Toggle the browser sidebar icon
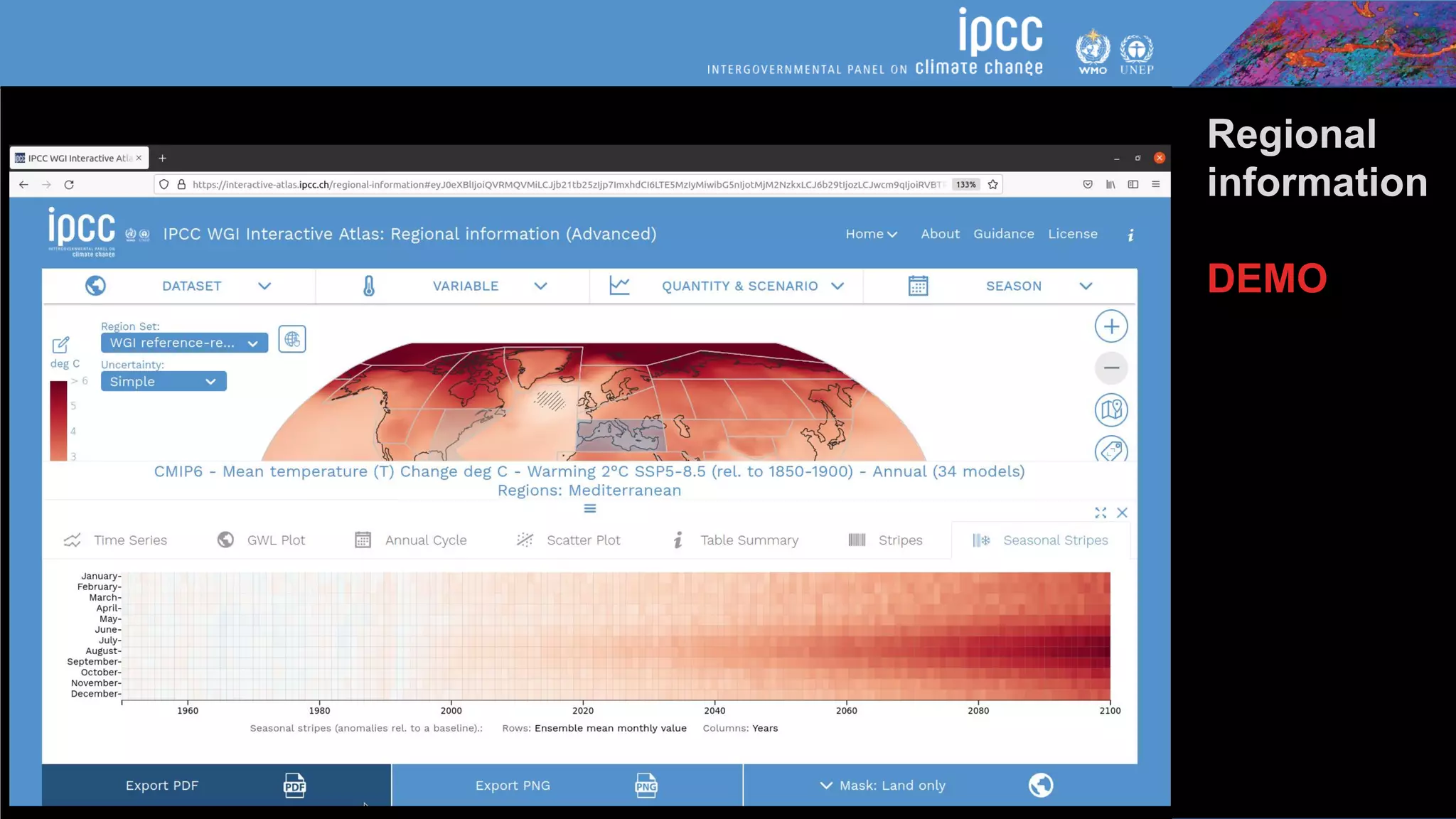This screenshot has height=819, width=1456. click(x=1133, y=185)
